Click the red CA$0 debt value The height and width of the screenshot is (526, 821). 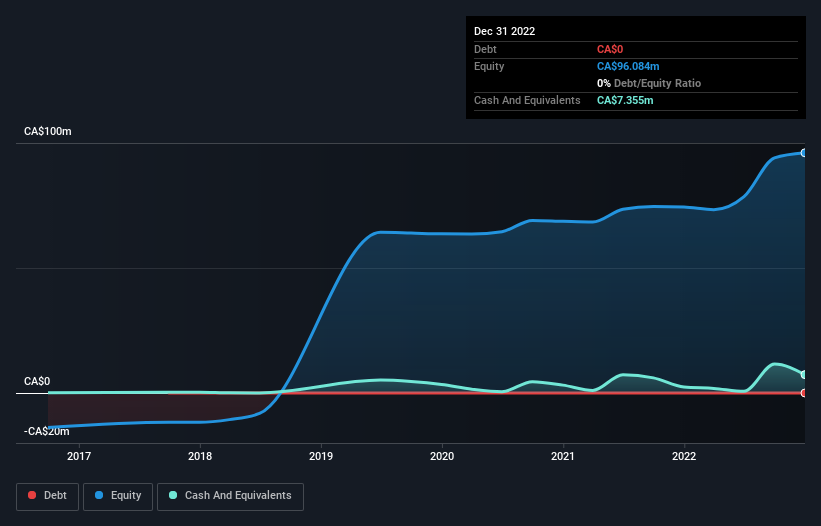(610, 49)
